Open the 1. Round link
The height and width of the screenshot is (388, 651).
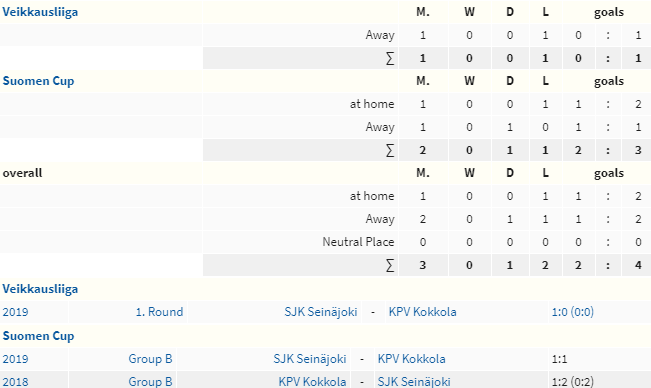click(159, 312)
